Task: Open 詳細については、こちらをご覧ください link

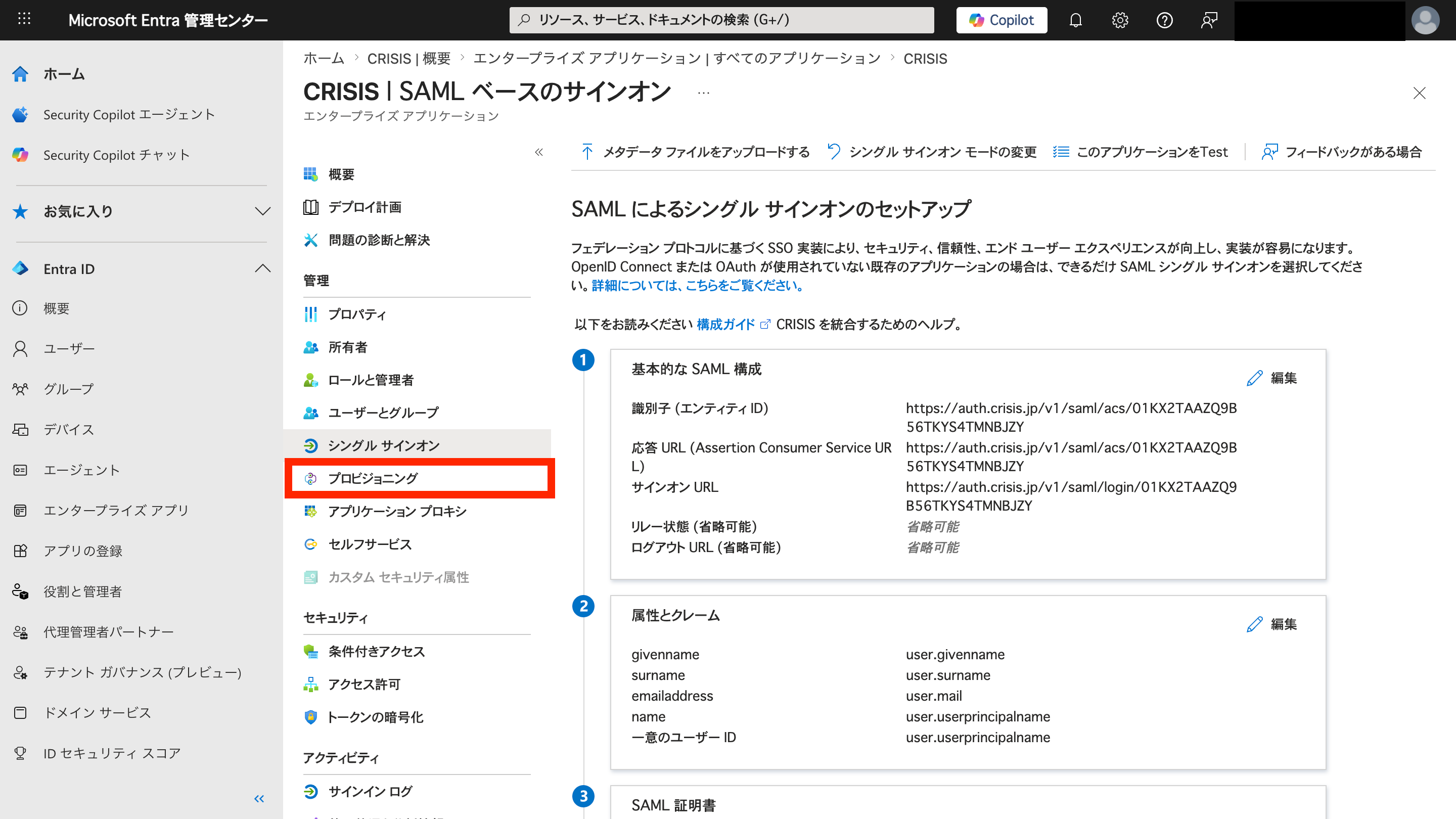Action: click(x=698, y=286)
